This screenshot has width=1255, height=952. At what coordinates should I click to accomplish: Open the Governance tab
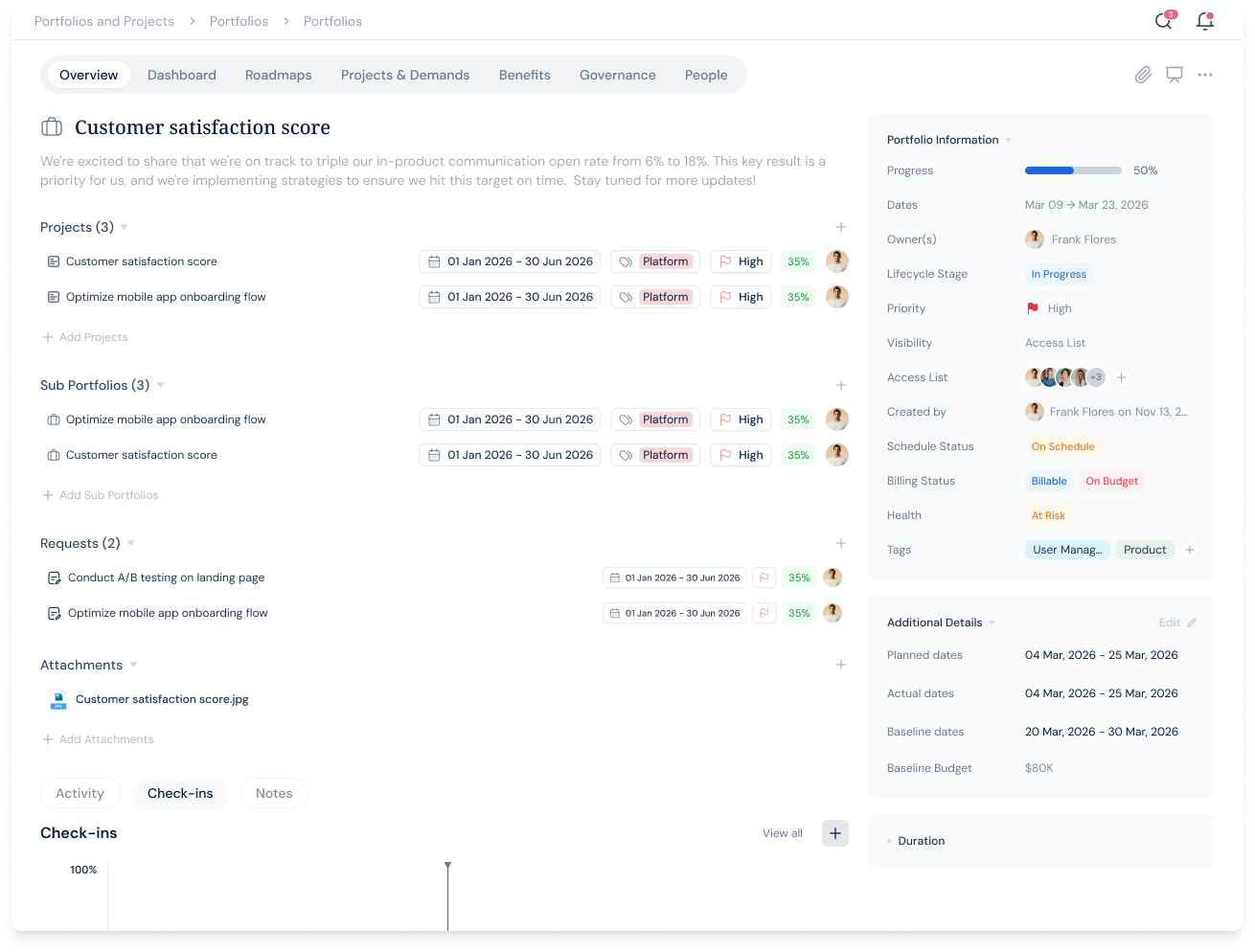click(618, 75)
